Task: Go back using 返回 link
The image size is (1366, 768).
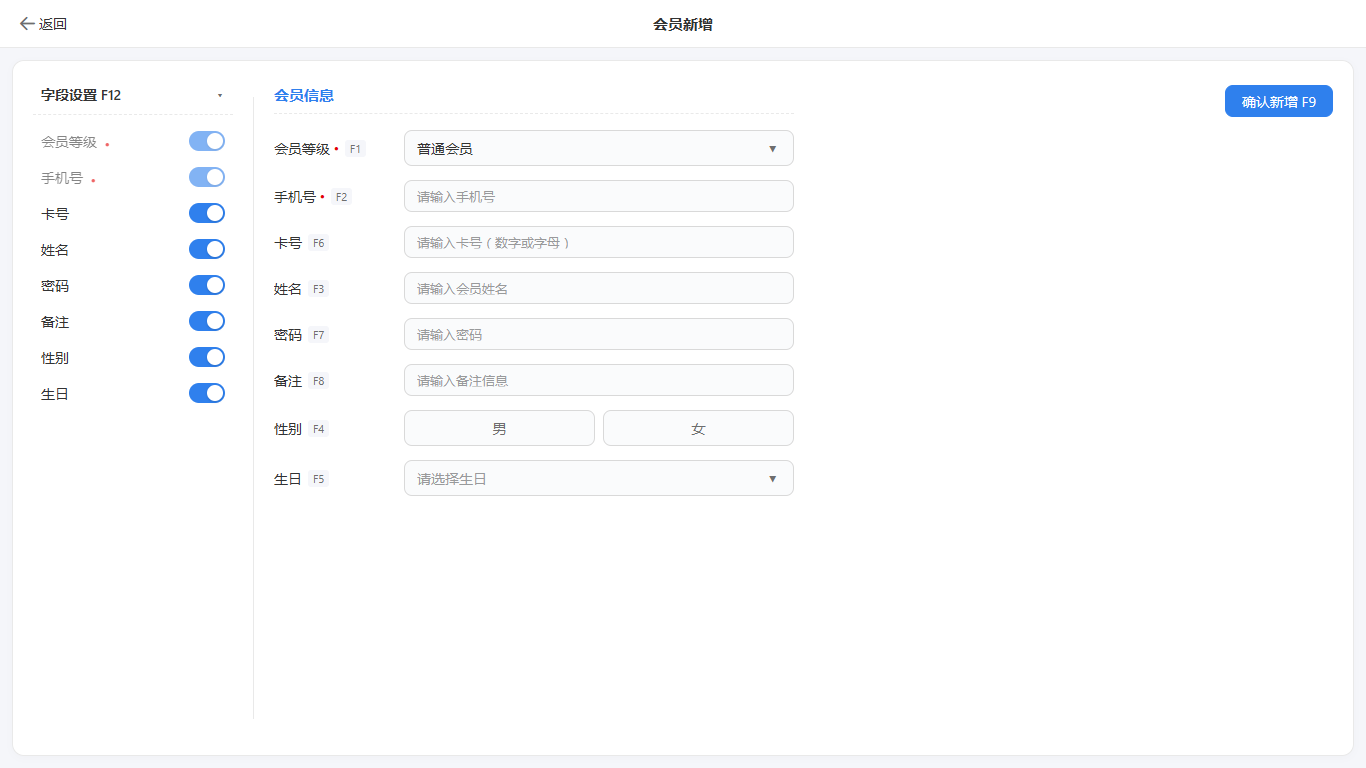Action: pos(43,24)
